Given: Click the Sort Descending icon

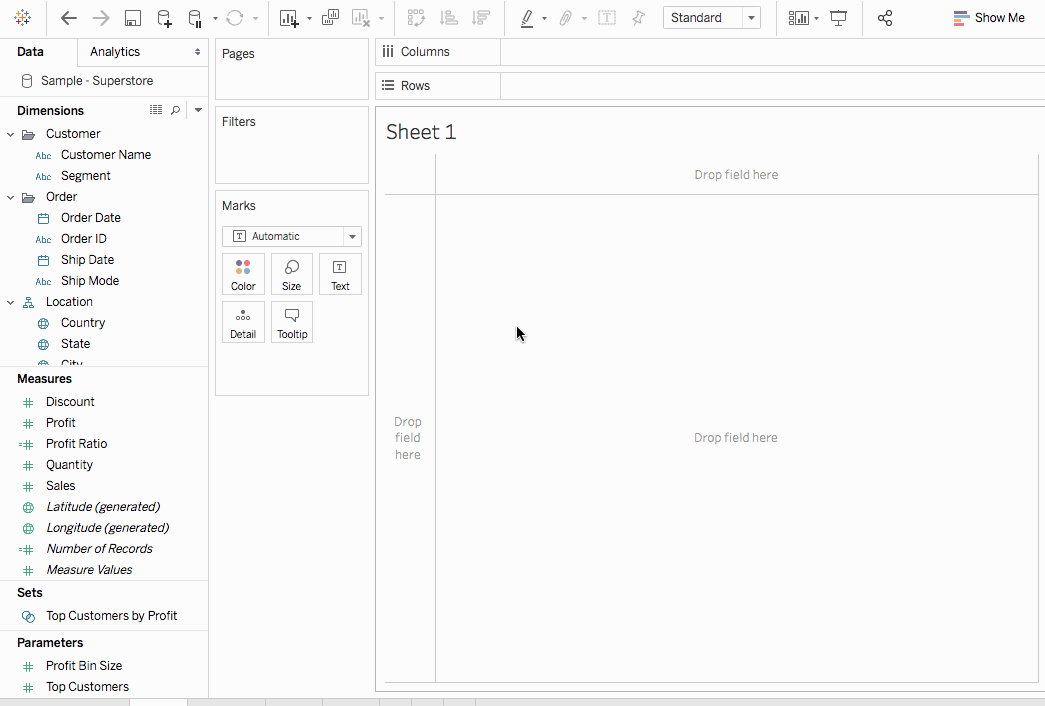Looking at the screenshot, I should click(x=481, y=18).
